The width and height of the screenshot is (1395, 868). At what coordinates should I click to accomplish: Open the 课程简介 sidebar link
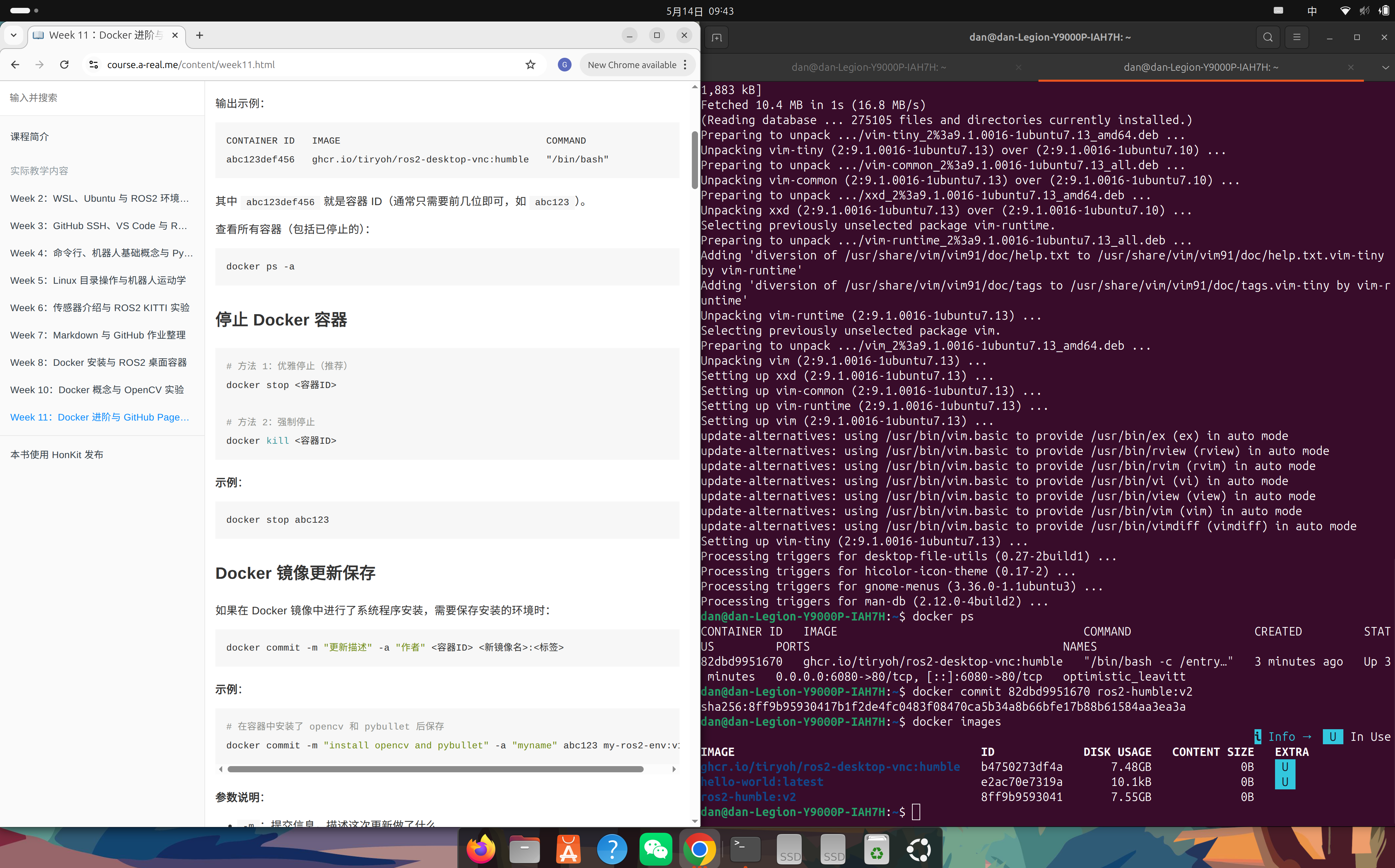point(30,137)
